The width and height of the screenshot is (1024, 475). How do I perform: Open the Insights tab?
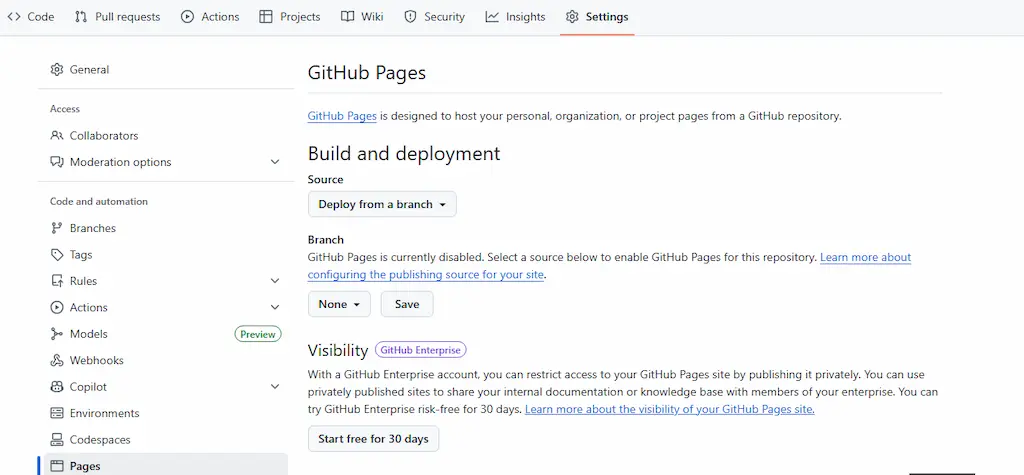[516, 17]
